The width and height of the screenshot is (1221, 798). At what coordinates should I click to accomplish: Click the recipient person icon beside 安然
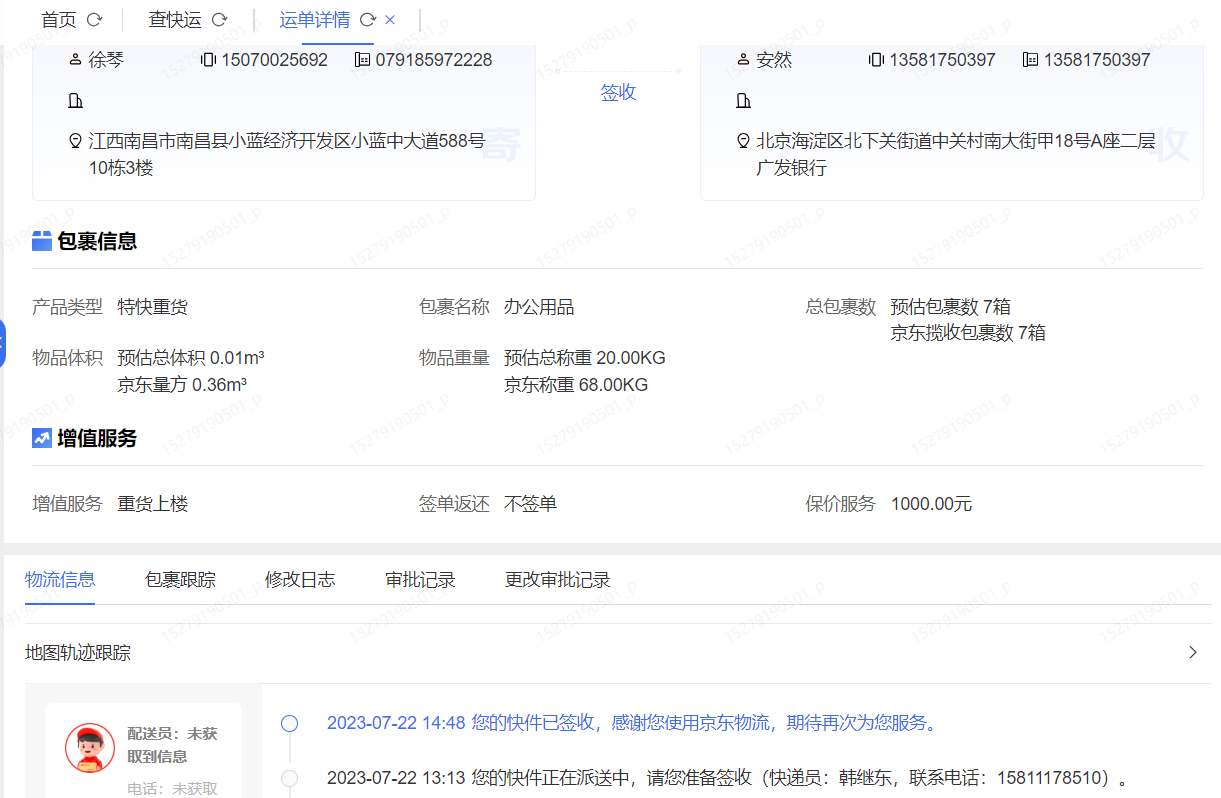coord(743,60)
